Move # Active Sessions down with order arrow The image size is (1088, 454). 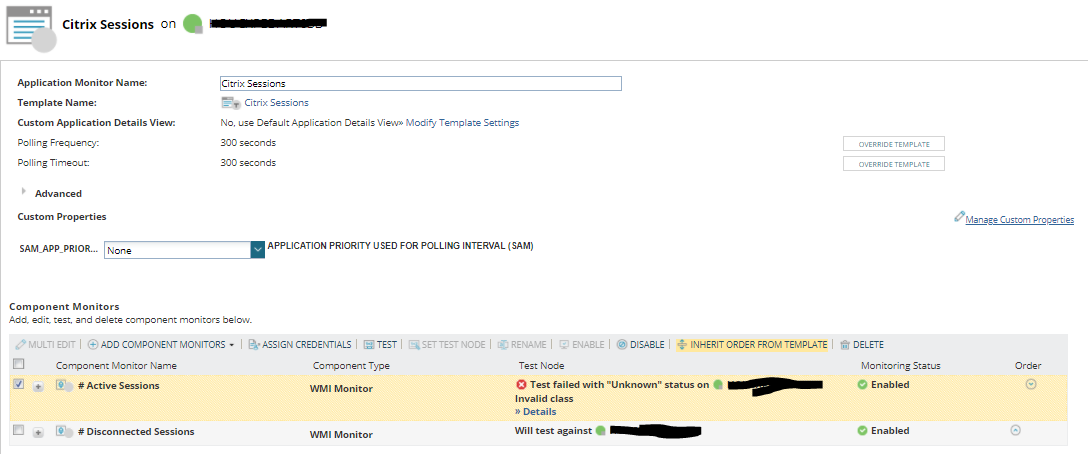1031,385
